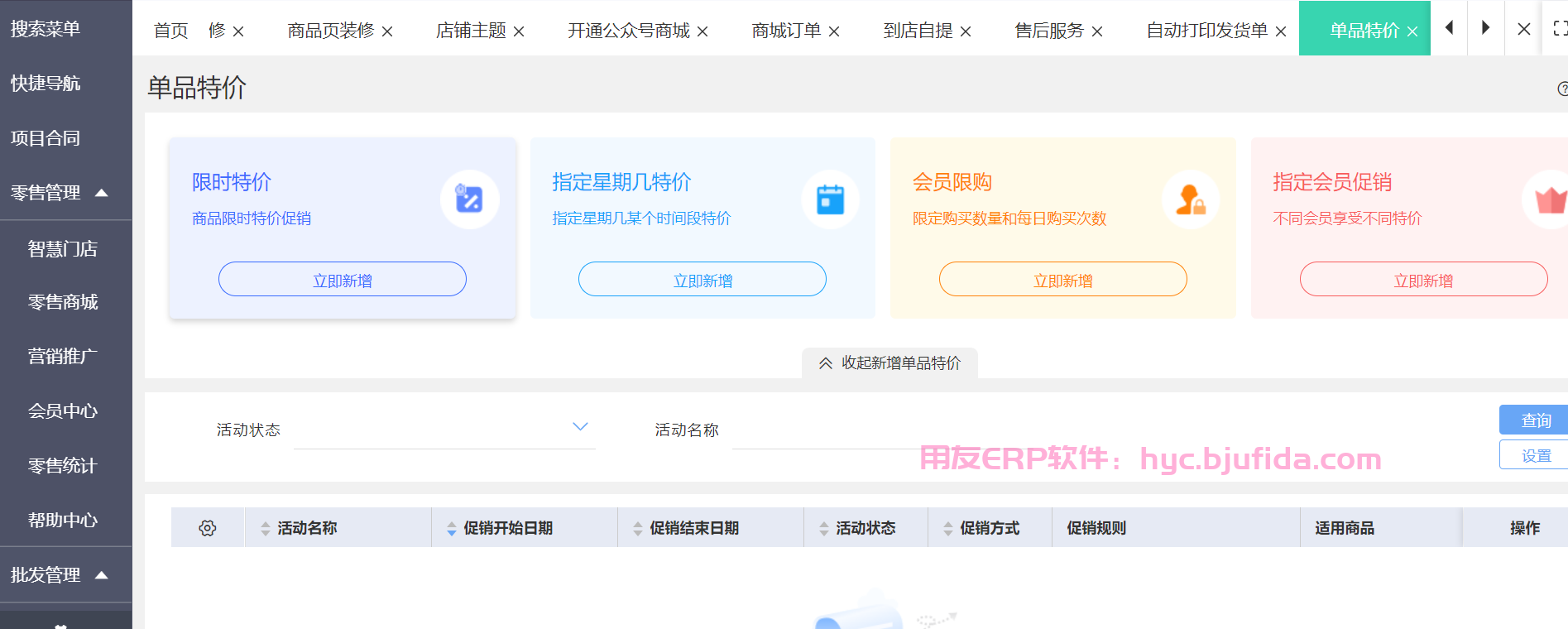
Task: Click 立即新增 under 指定会员促销
Action: (1424, 280)
